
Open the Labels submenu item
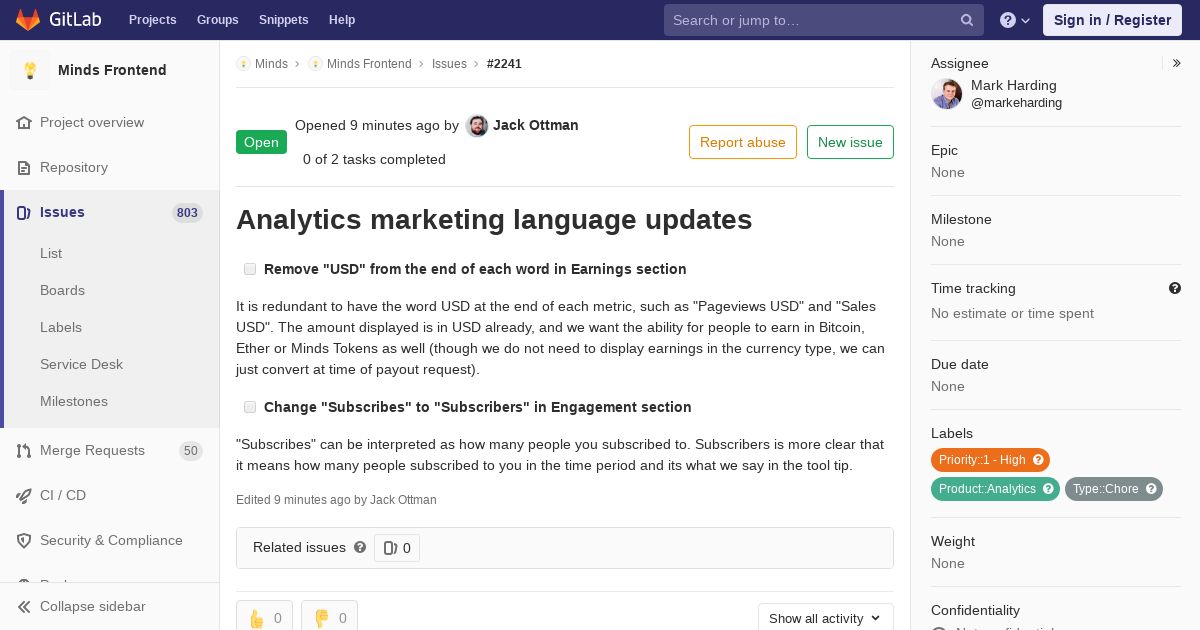tap(61, 327)
